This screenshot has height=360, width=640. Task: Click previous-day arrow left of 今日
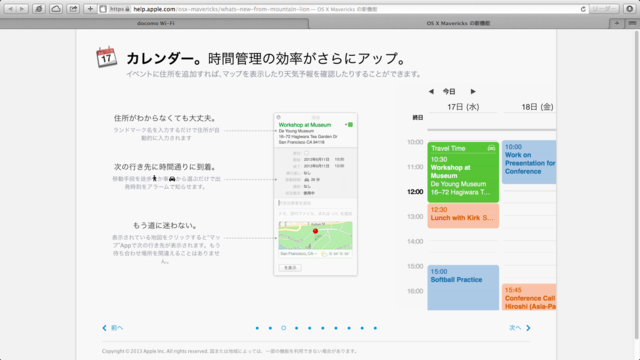(x=431, y=91)
